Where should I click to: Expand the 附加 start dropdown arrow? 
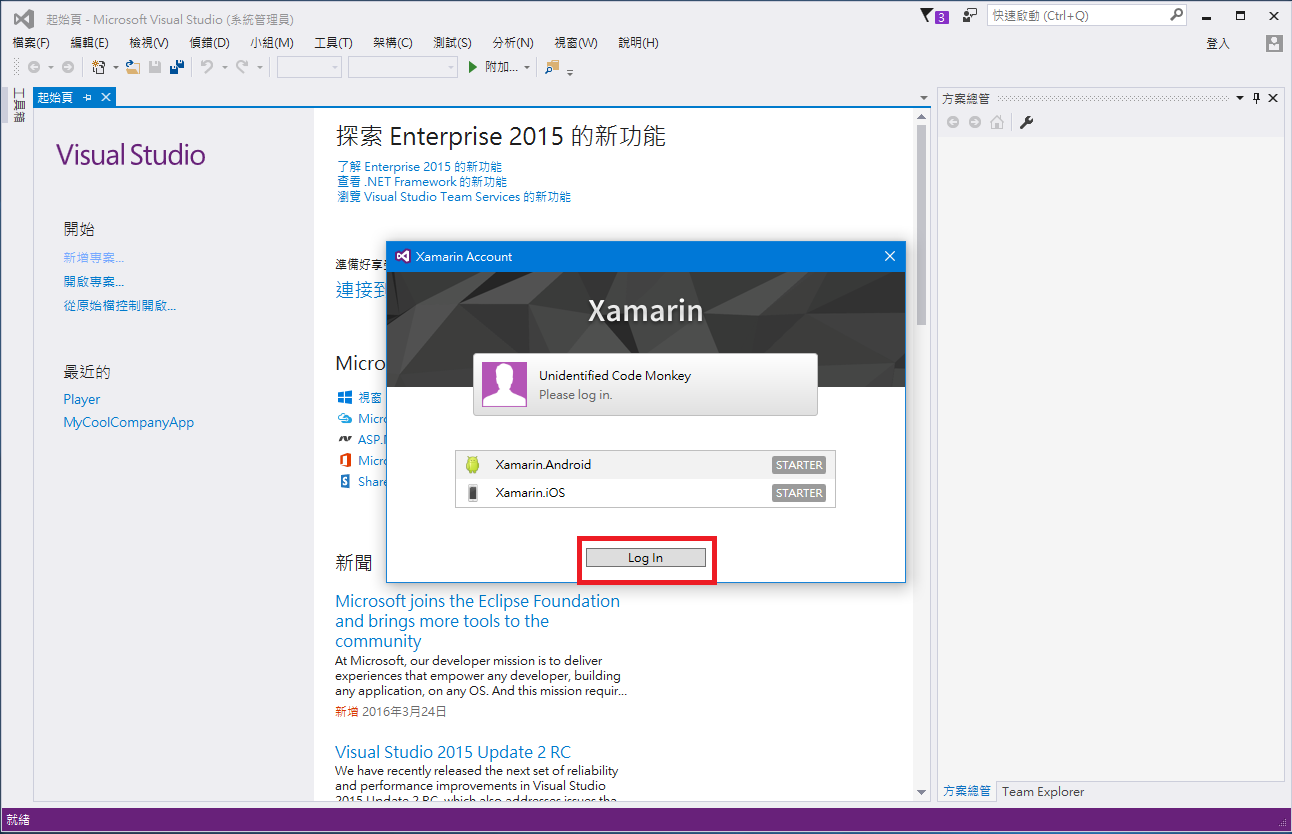tap(527, 67)
